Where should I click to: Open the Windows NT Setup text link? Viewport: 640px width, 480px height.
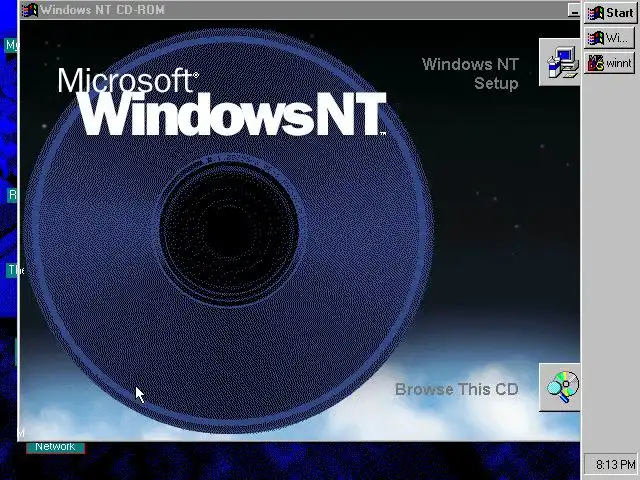coord(470,74)
